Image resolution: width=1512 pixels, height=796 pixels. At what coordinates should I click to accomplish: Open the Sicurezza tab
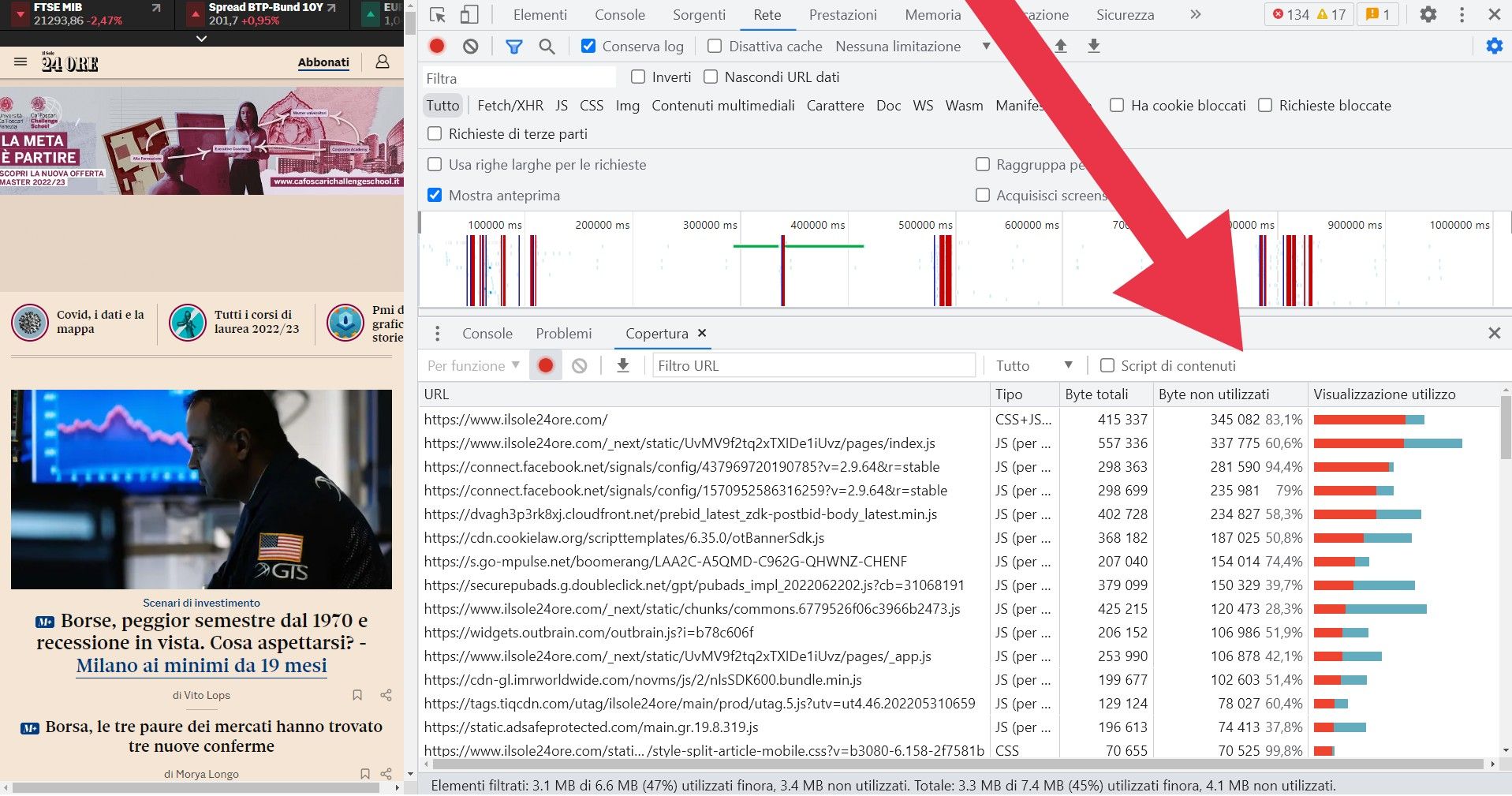pos(1125,14)
